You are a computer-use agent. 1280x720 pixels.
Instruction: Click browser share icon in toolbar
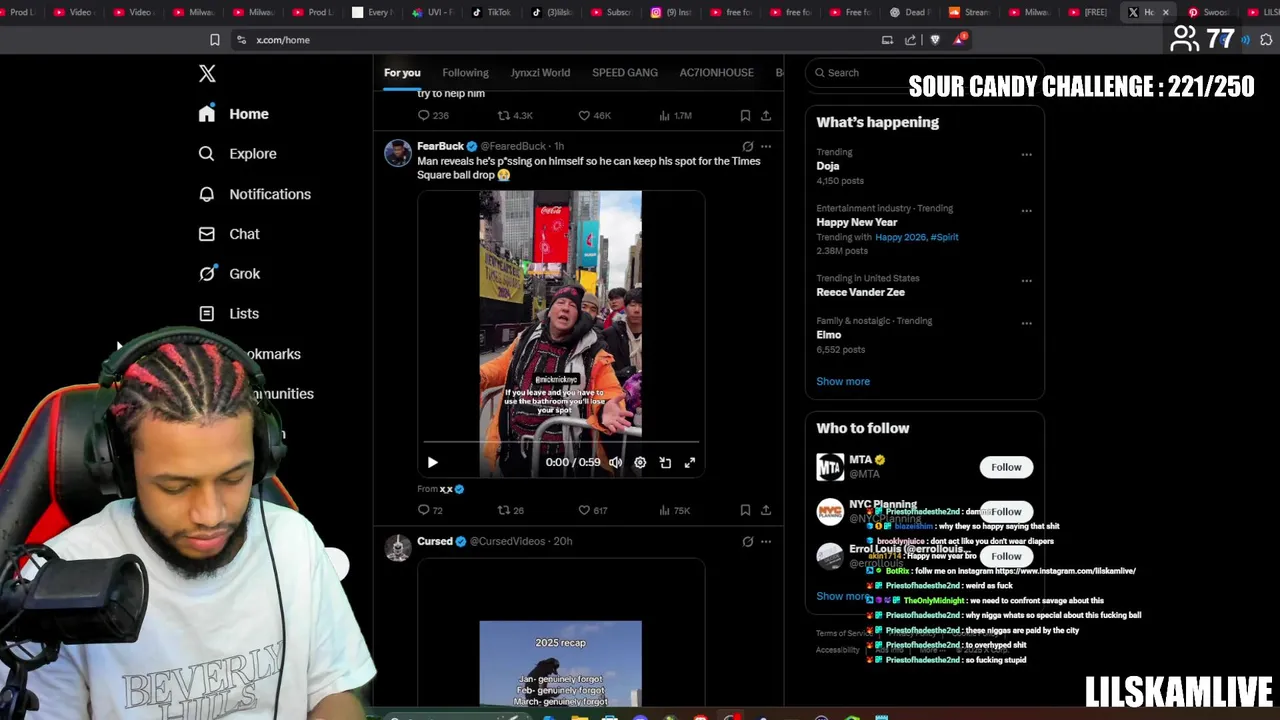pos(910,40)
